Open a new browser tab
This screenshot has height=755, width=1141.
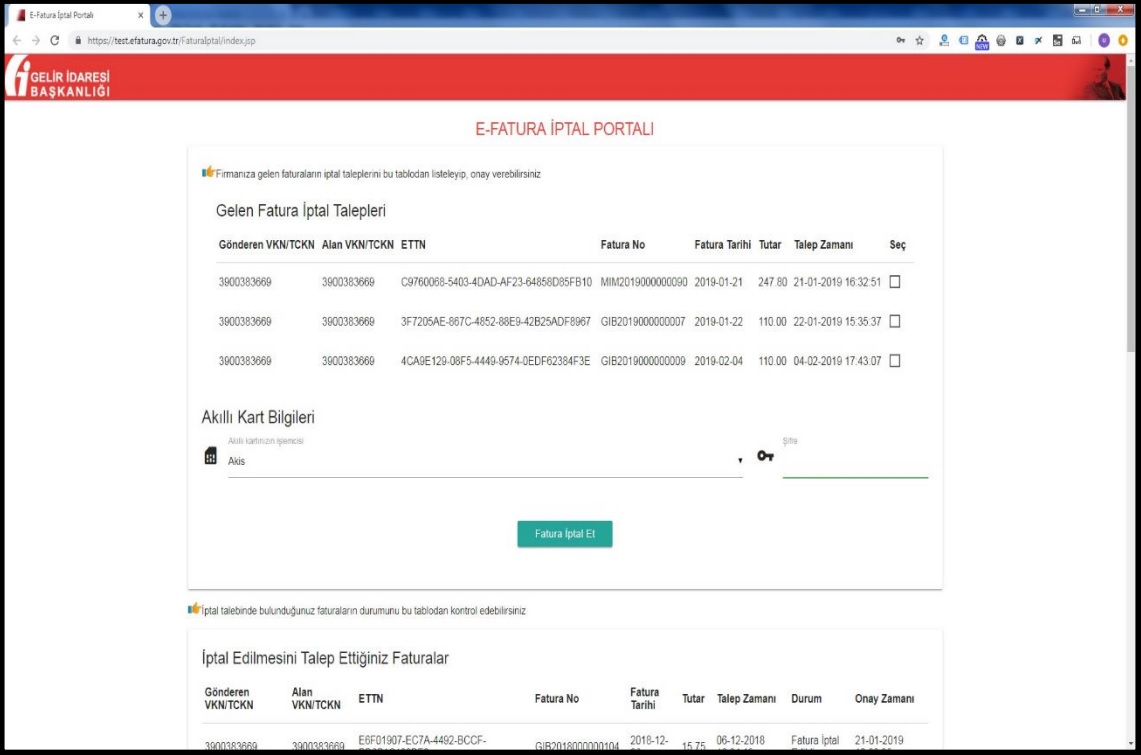click(163, 14)
